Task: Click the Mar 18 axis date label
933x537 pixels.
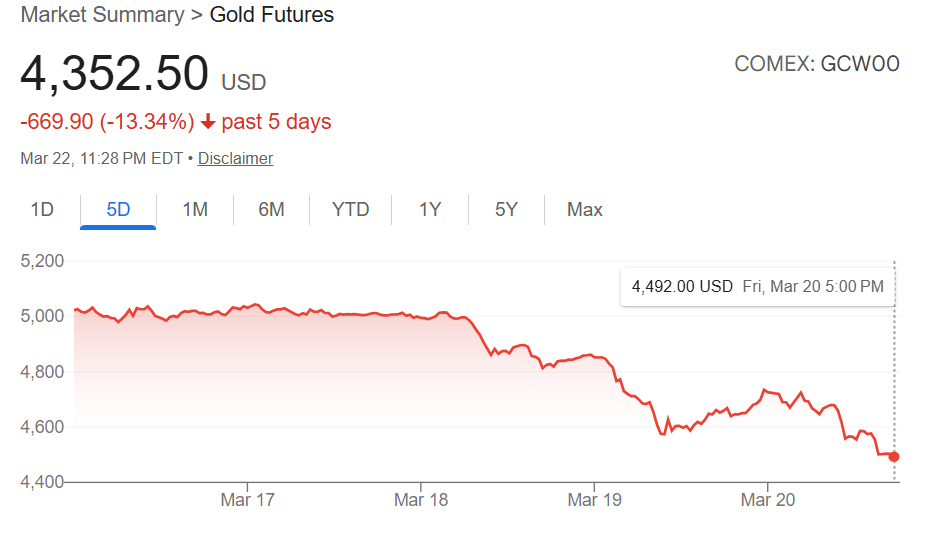Action: click(x=421, y=500)
